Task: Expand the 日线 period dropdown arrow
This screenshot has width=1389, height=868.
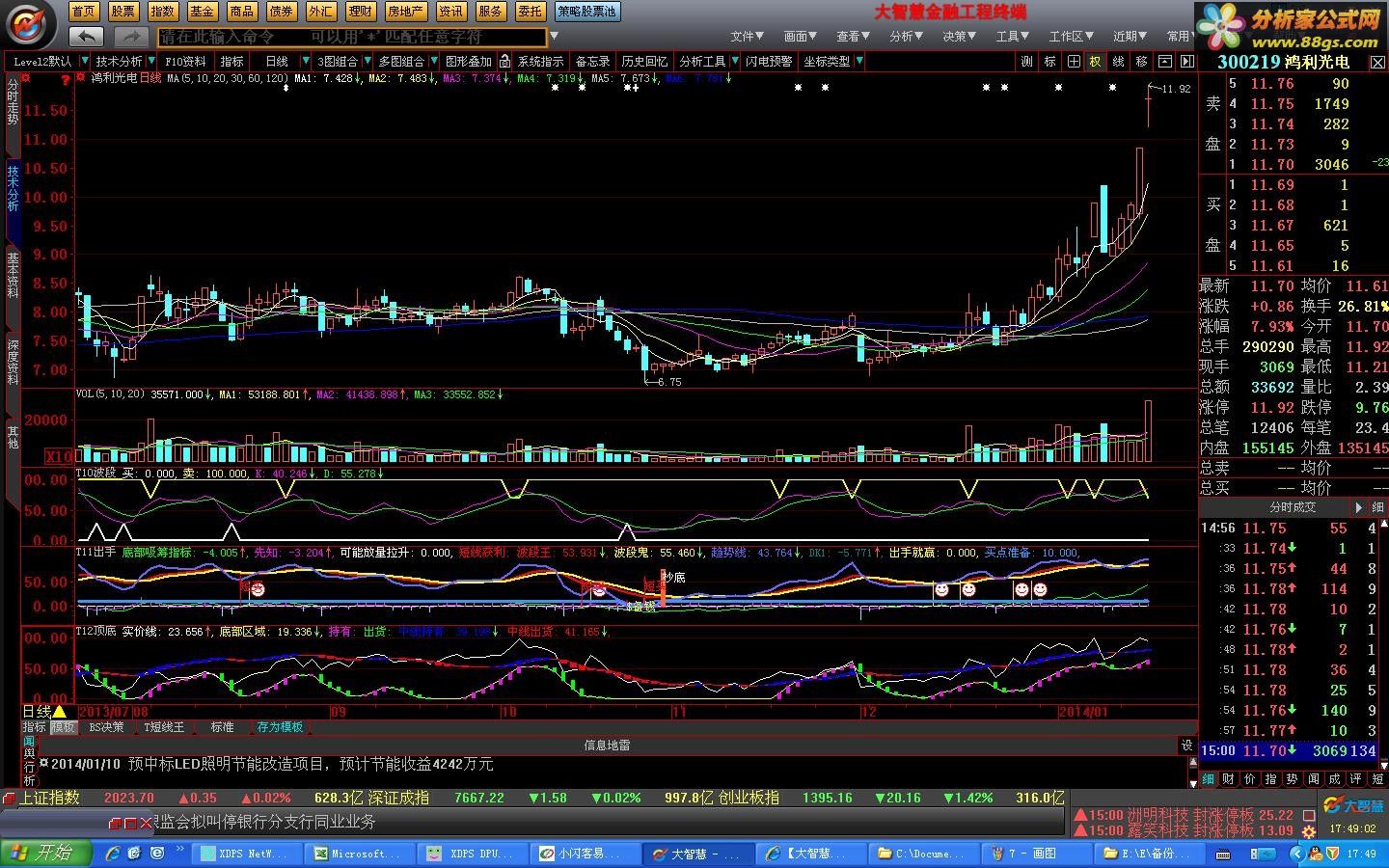Action: pyautogui.click(x=306, y=61)
